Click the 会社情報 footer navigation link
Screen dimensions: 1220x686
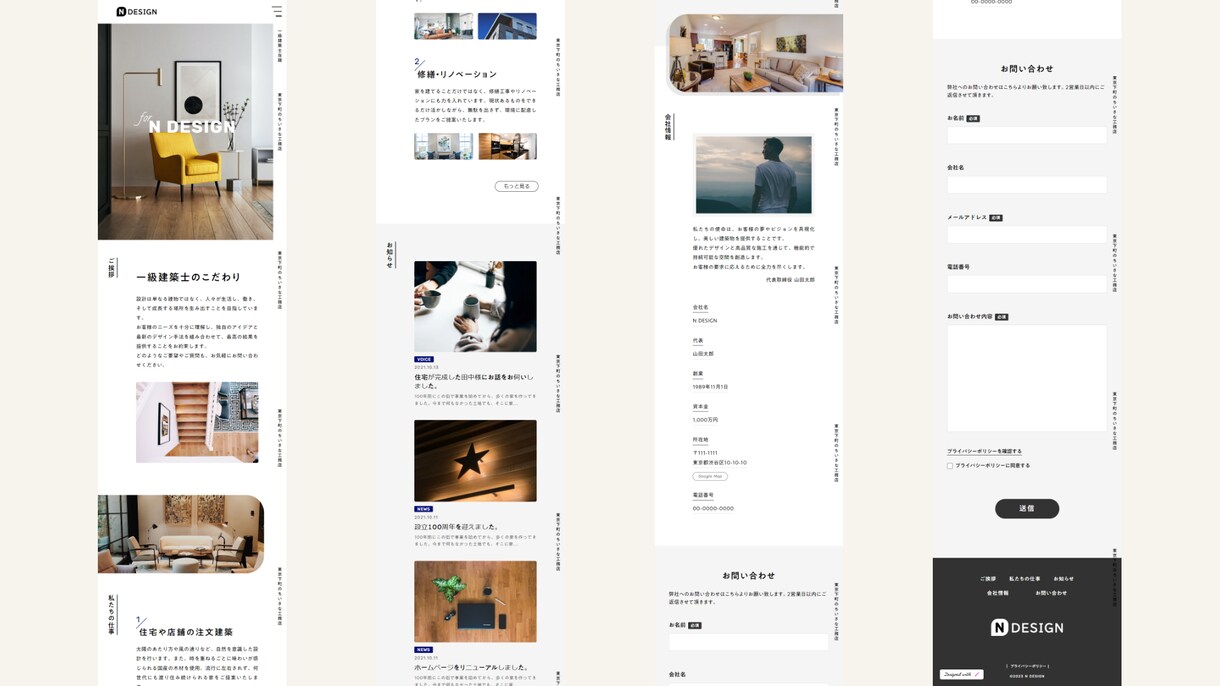(998, 593)
